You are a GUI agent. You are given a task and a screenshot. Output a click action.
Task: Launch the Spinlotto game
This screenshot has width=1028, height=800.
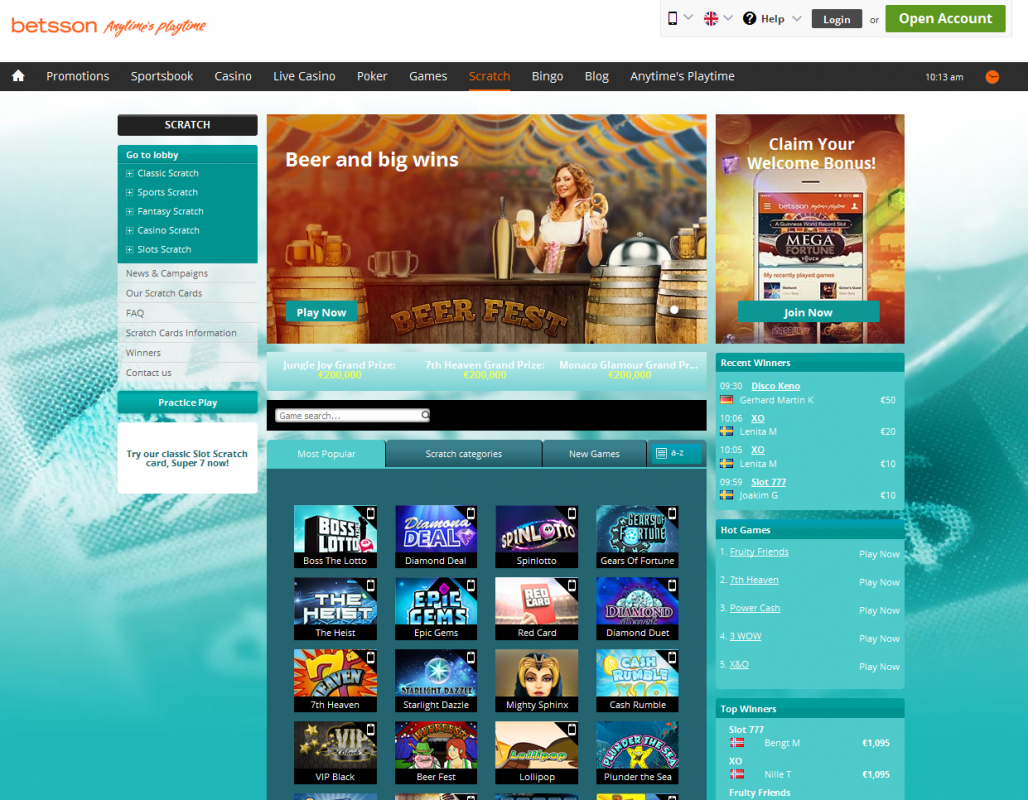coord(536,536)
